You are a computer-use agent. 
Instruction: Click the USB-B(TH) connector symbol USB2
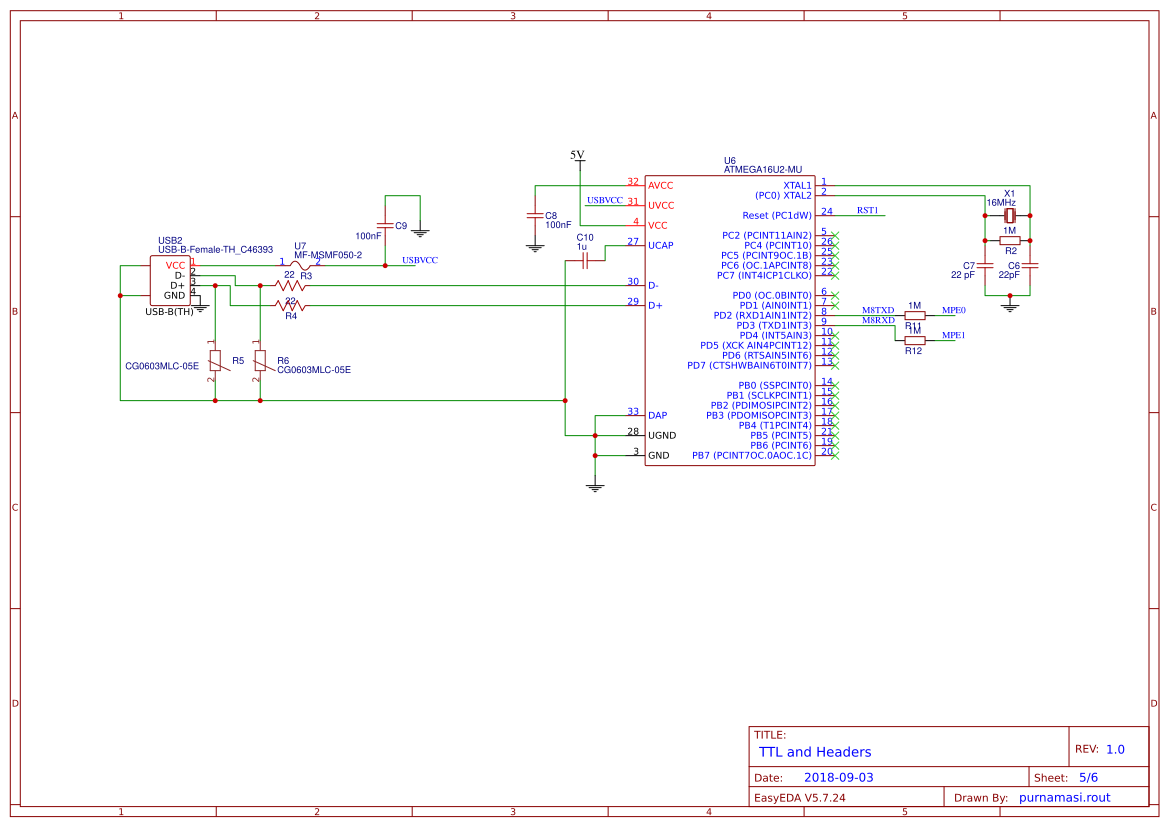(x=172, y=282)
